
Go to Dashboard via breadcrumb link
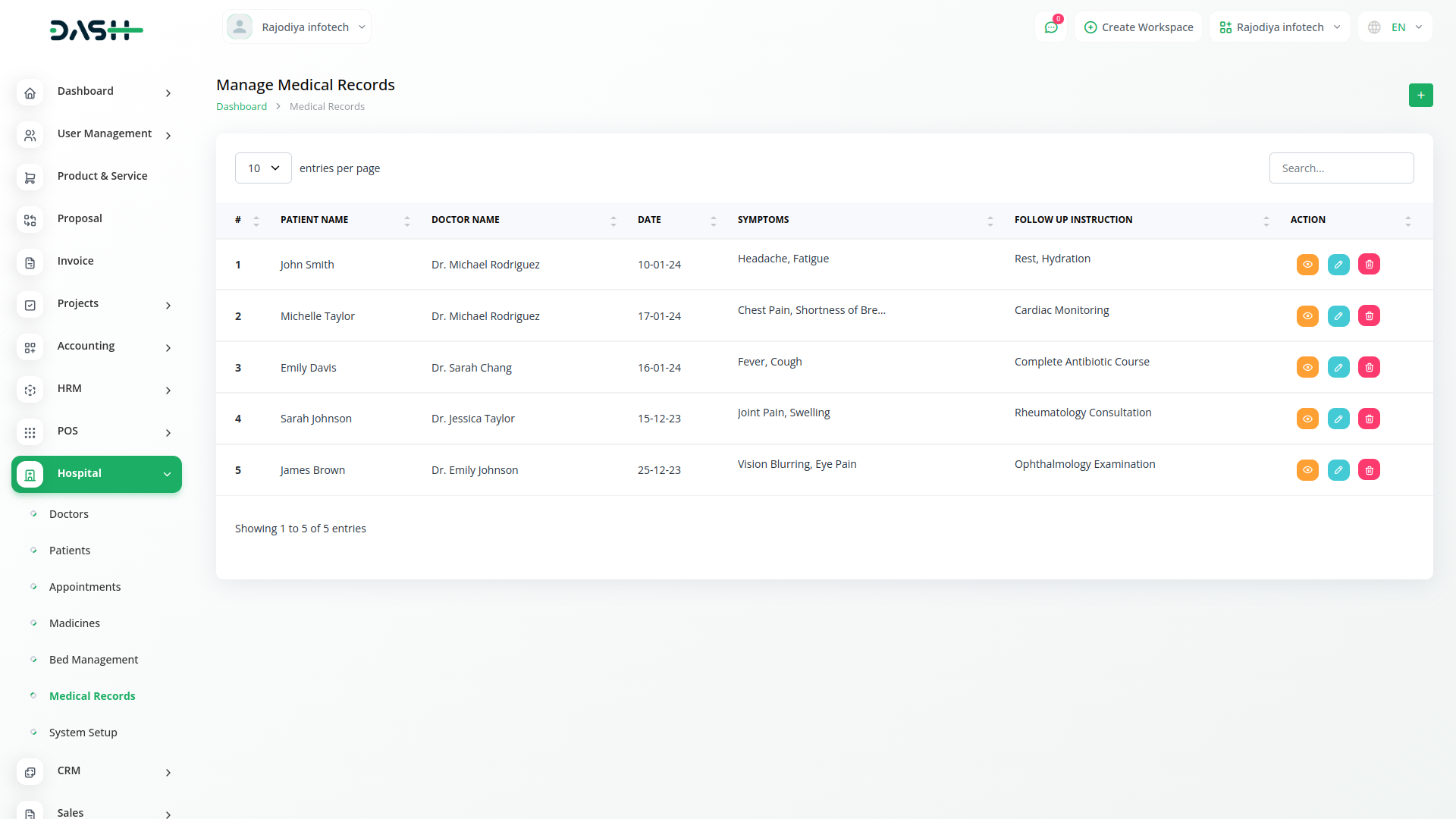241,107
